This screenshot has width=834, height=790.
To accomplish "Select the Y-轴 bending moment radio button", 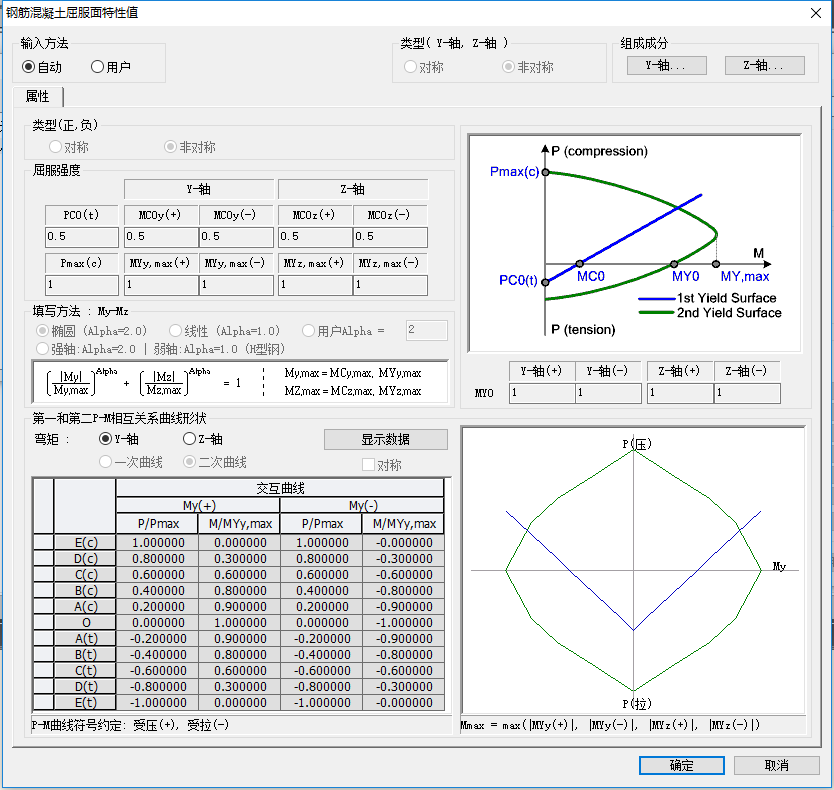I will tap(105, 439).
